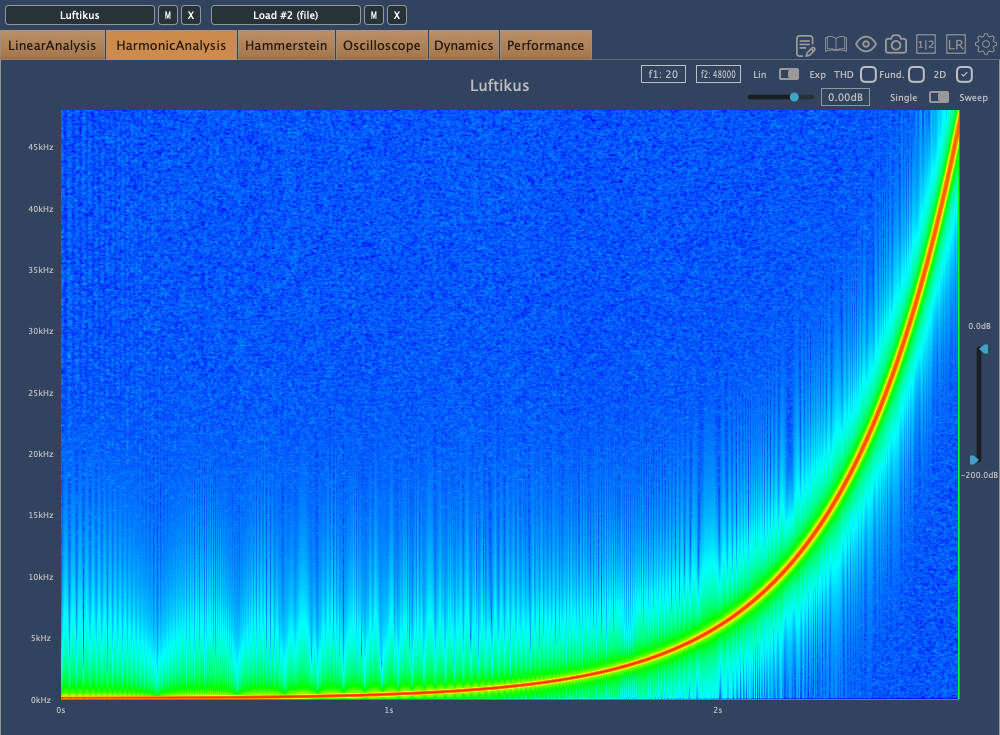Uncheck the 2D checkbox
1000x735 pixels.
pos(964,74)
